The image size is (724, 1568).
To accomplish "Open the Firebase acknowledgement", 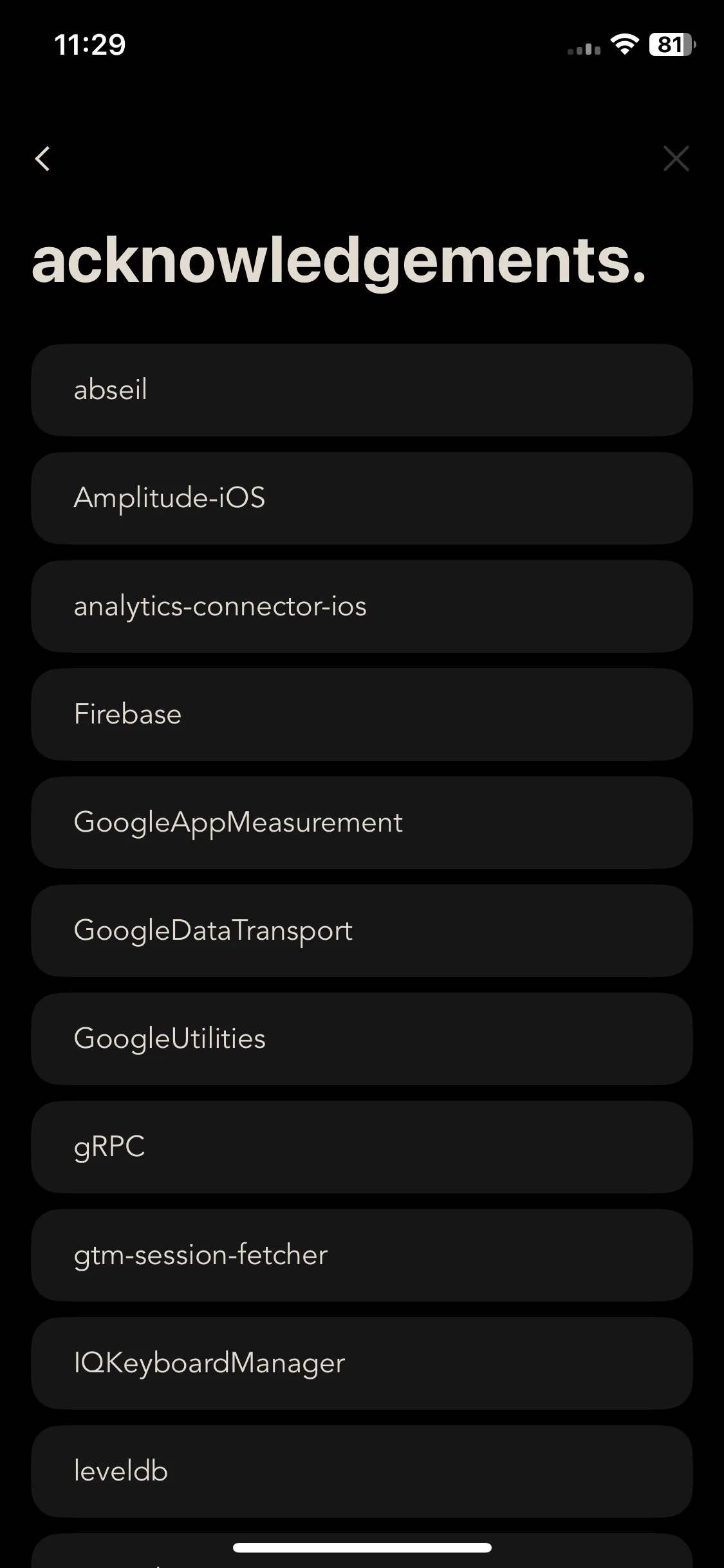I will point(362,714).
